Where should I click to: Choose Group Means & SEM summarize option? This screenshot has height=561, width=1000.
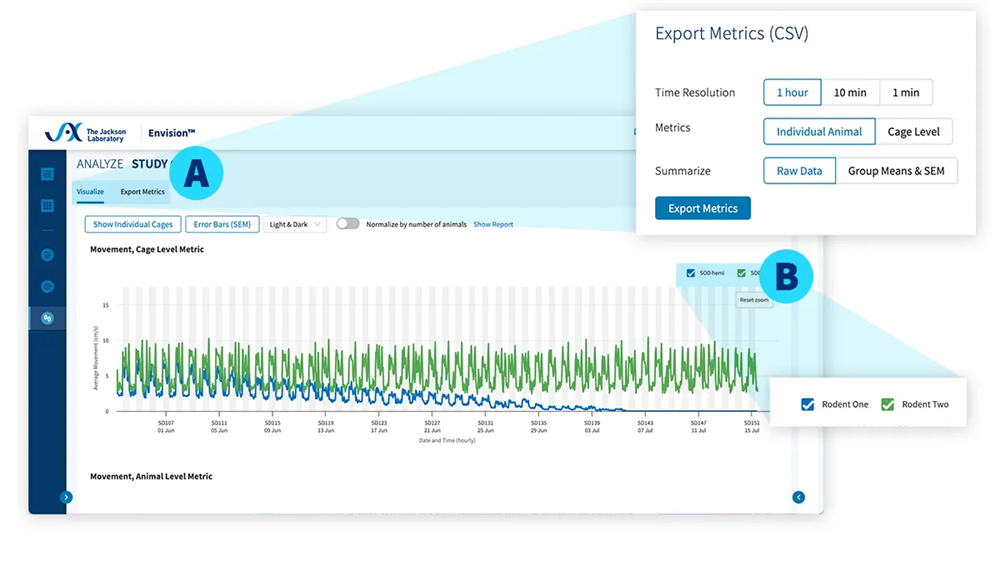[896, 171]
